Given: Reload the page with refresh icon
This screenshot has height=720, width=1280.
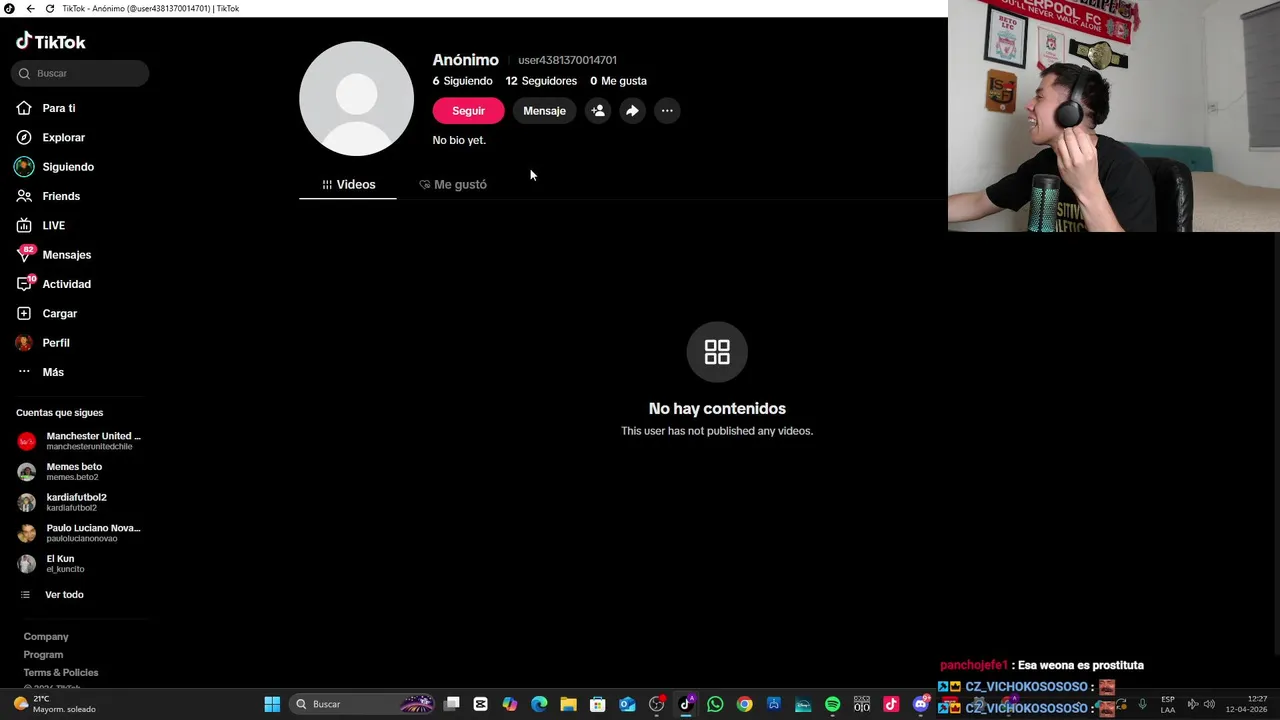Looking at the screenshot, I should 50,8.
